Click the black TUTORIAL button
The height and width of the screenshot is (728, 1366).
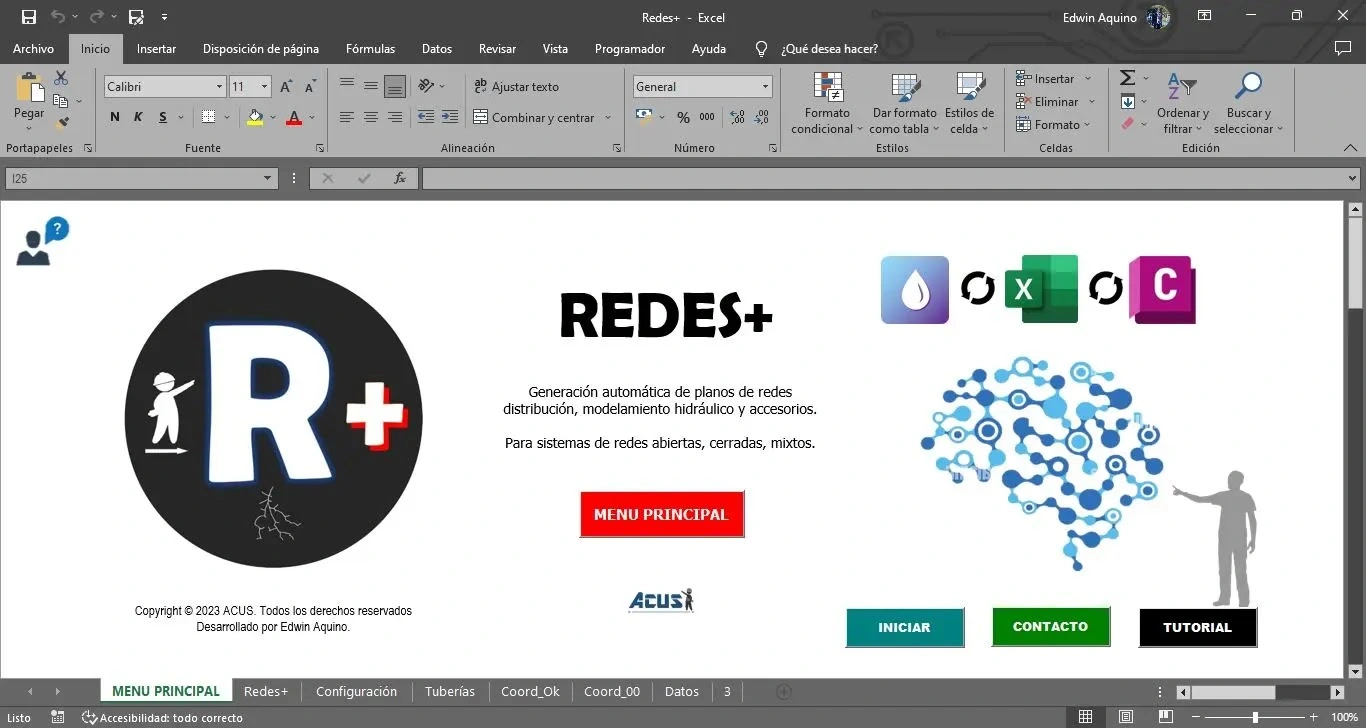pos(1197,627)
